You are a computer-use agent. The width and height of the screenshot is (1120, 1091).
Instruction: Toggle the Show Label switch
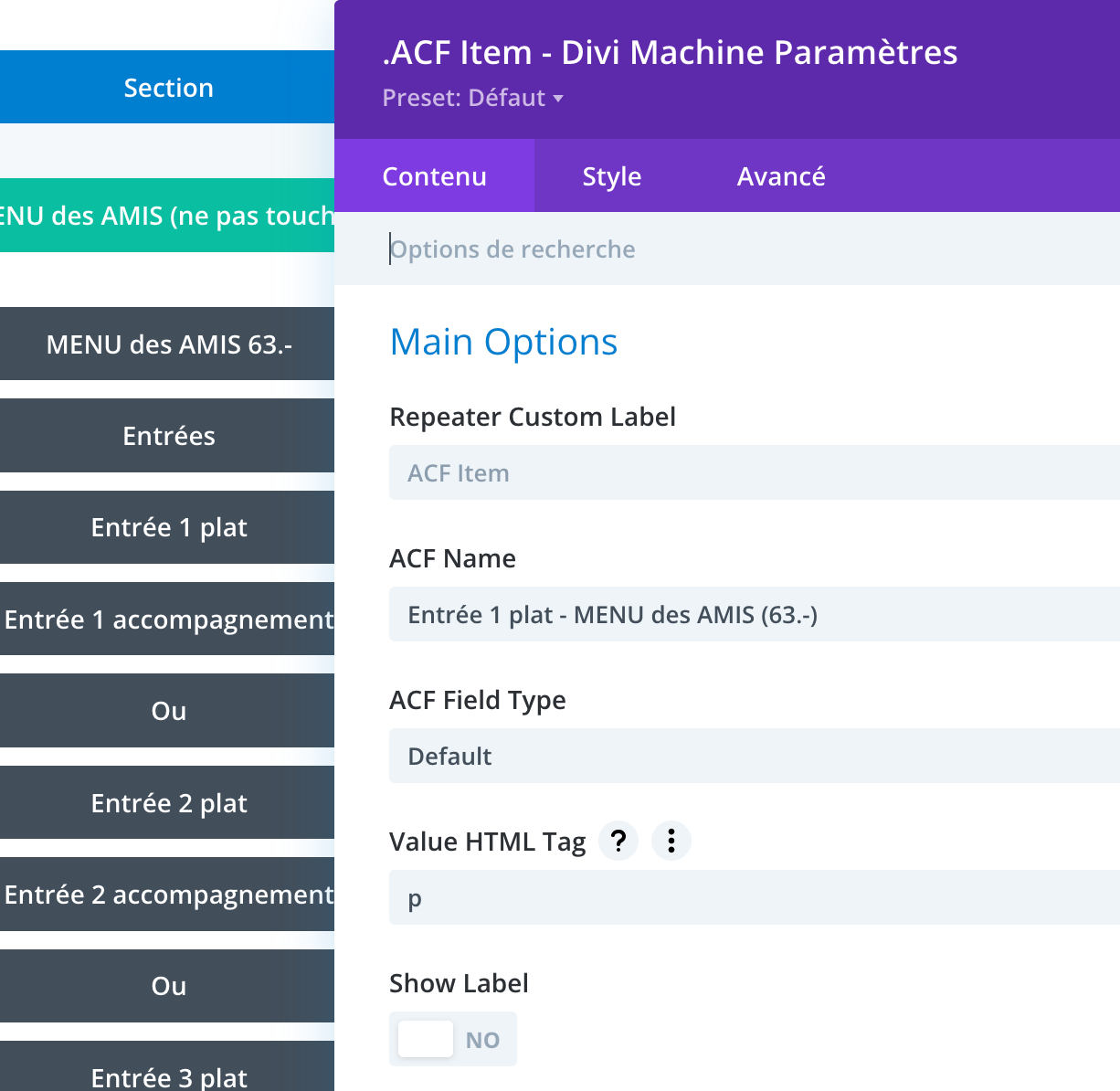point(452,1039)
